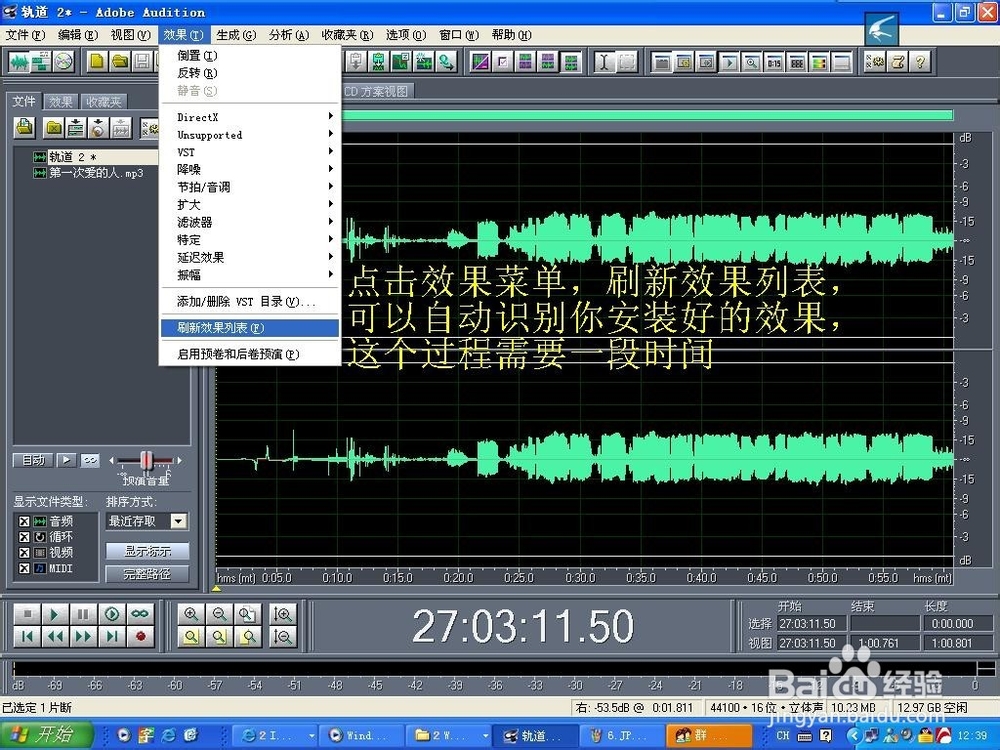Uncheck the 循环 file type checkbox
The width and height of the screenshot is (1000, 750).
(x=24, y=537)
